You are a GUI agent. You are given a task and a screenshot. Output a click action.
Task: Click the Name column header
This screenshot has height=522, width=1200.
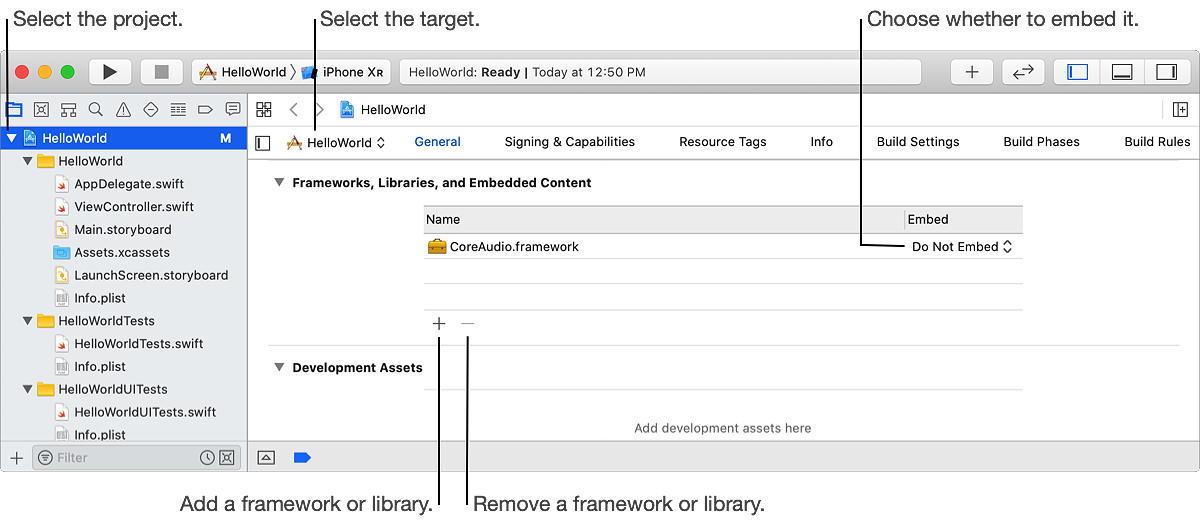(663, 220)
